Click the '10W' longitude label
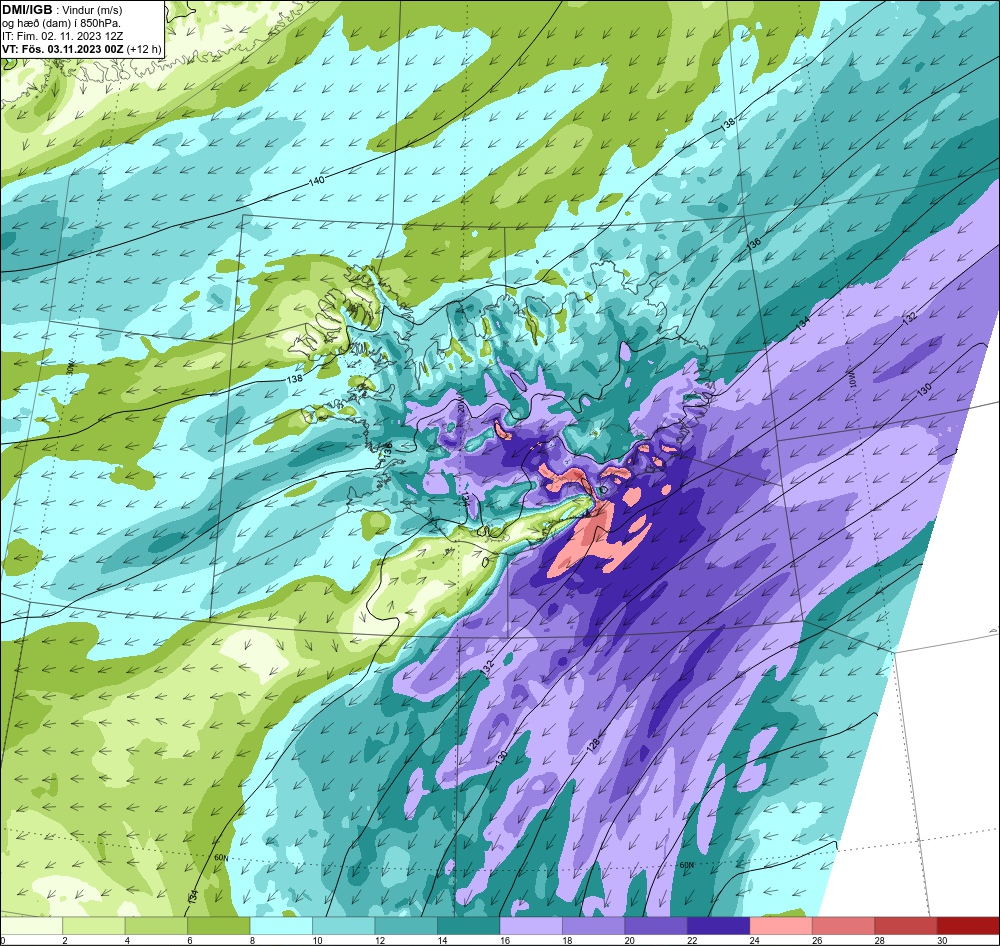The width and height of the screenshot is (1000, 946). pos(852,381)
